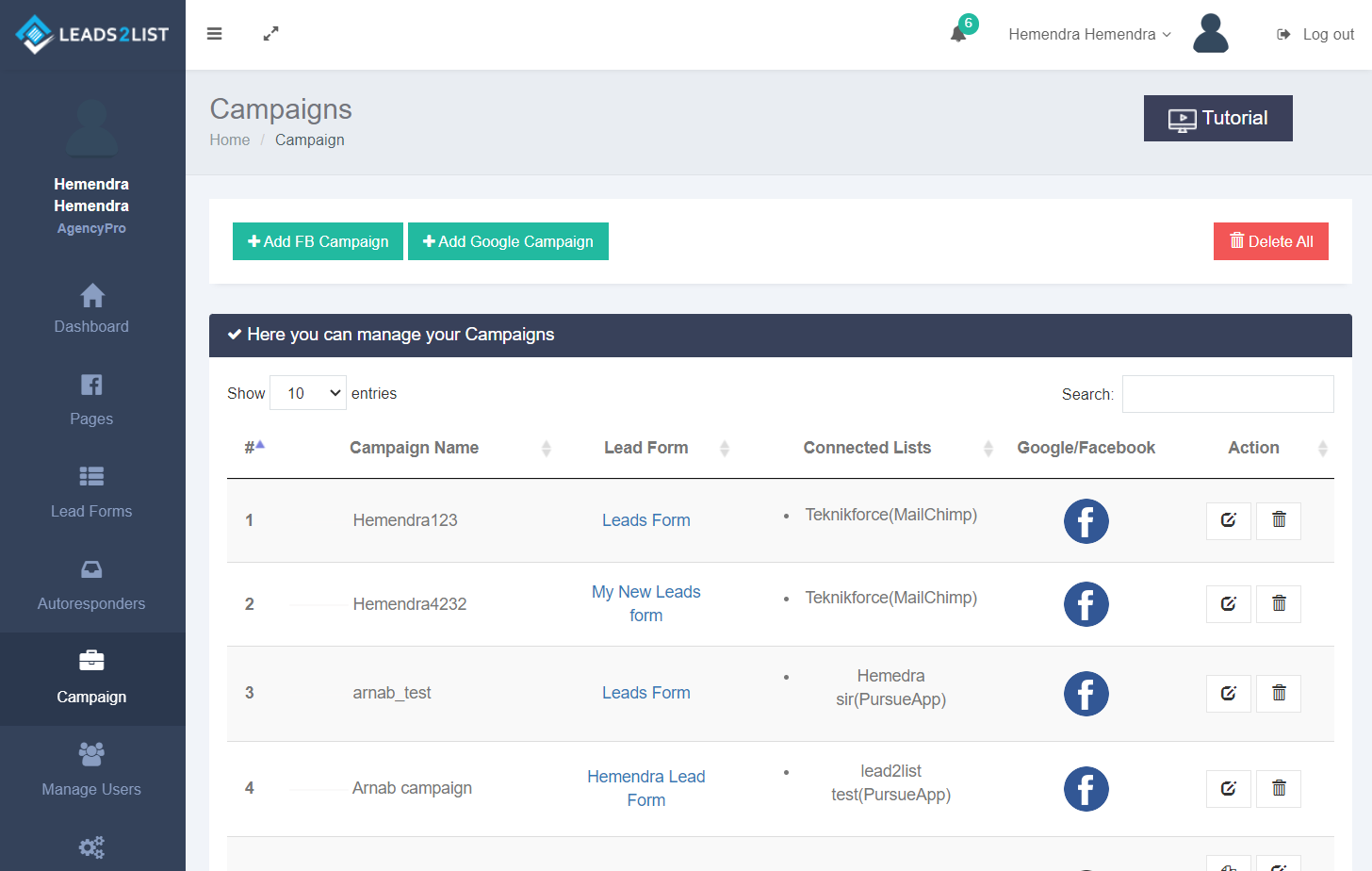Edit the Hemendra123 campaign
1372x871 pixels.
tap(1228, 520)
